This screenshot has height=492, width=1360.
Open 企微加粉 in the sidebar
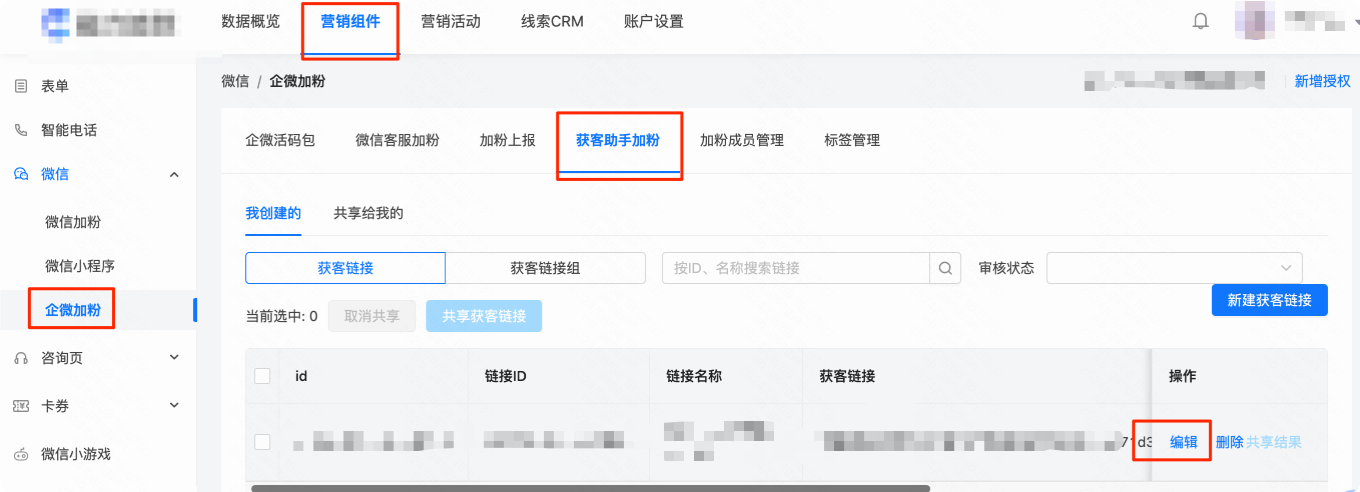coord(73,310)
